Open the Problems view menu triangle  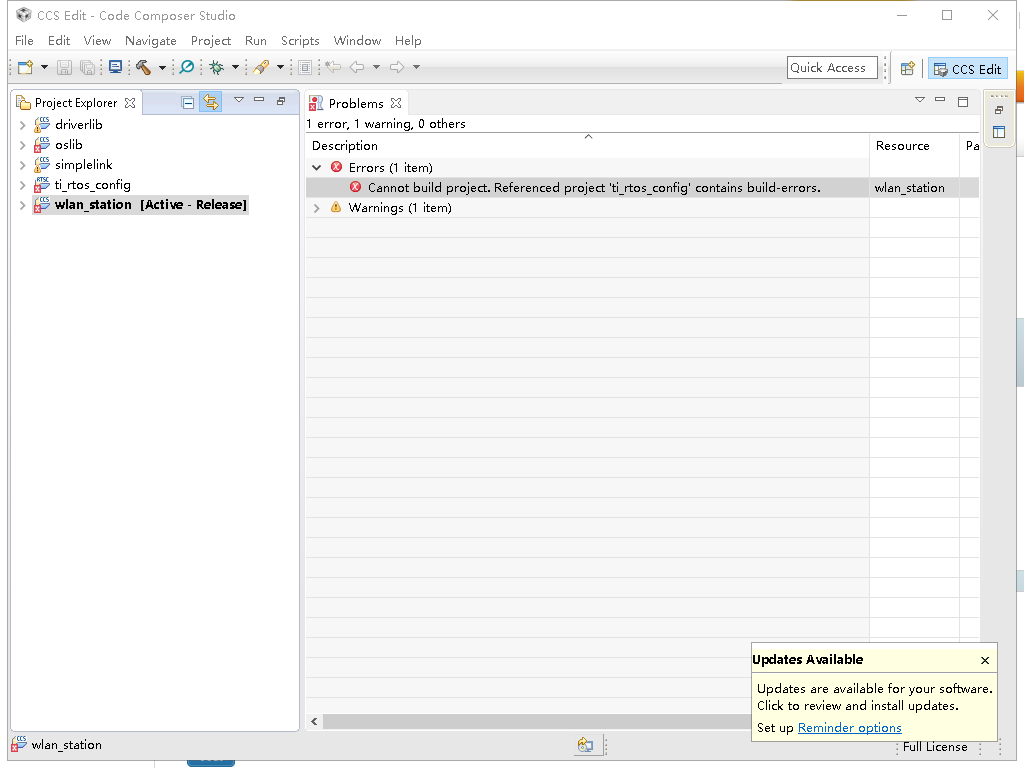[920, 100]
